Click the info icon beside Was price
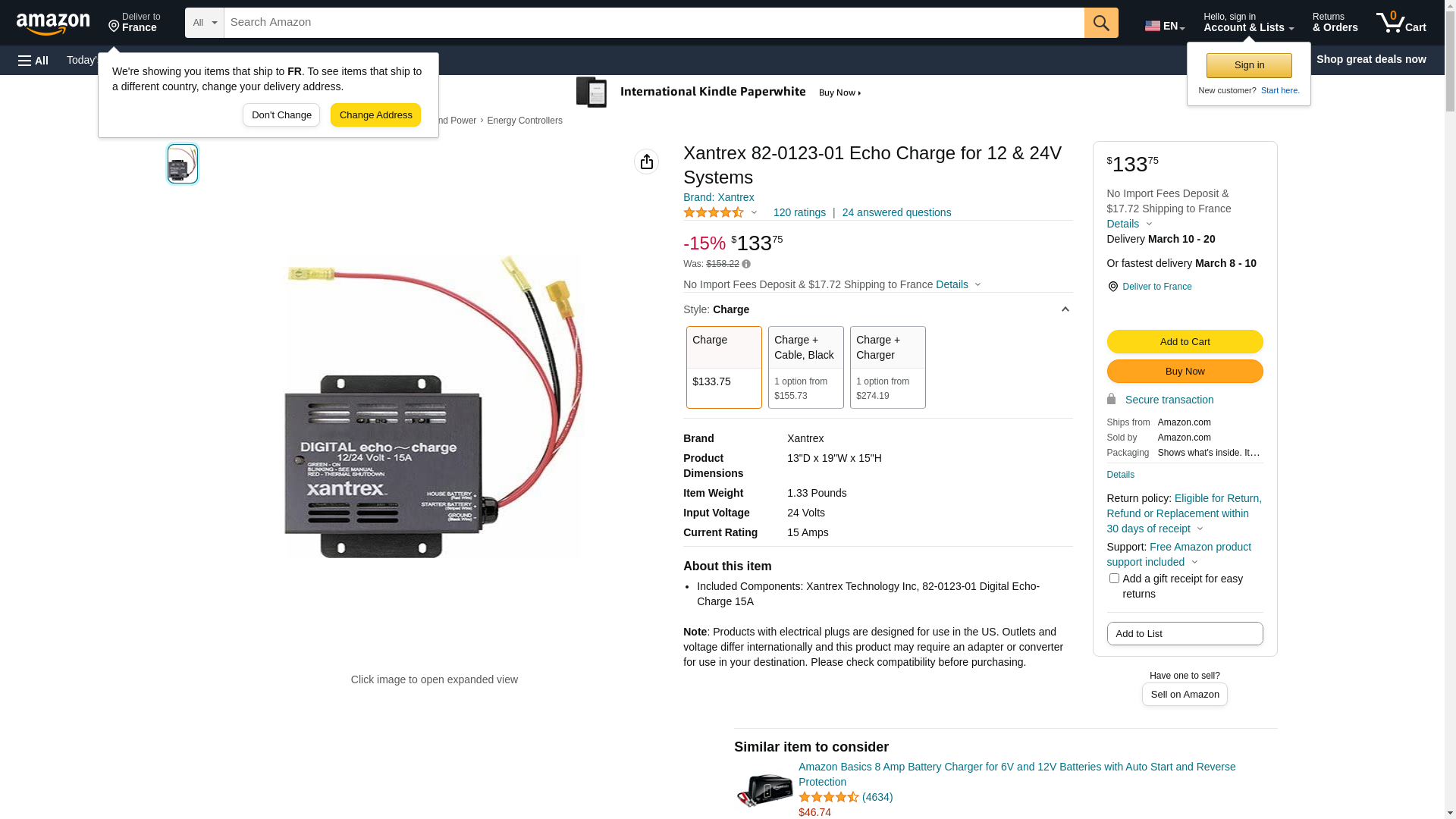 (746, 265)
